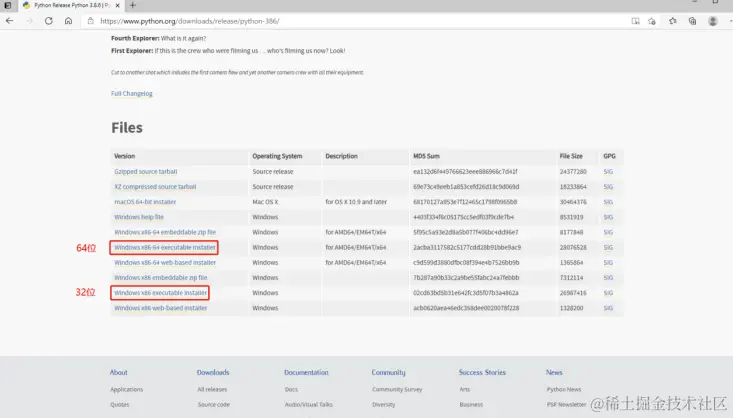Open the user profile avatar
Viewport: 733px width, 418px height.
coord(712,21)
